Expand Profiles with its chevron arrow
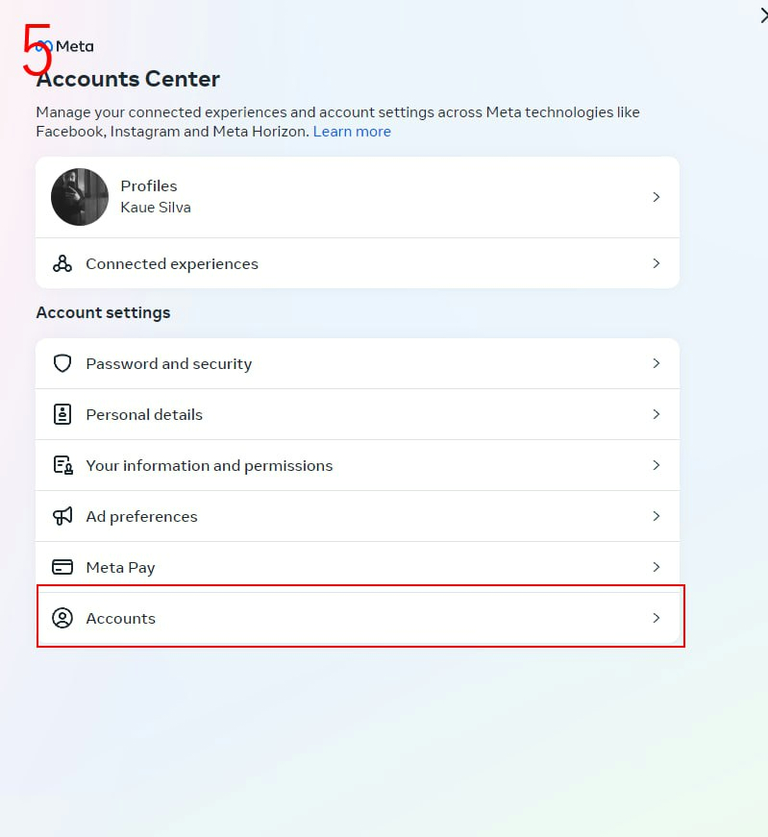Viewport: 768px width, 837px height. click(x=656, y=197)
